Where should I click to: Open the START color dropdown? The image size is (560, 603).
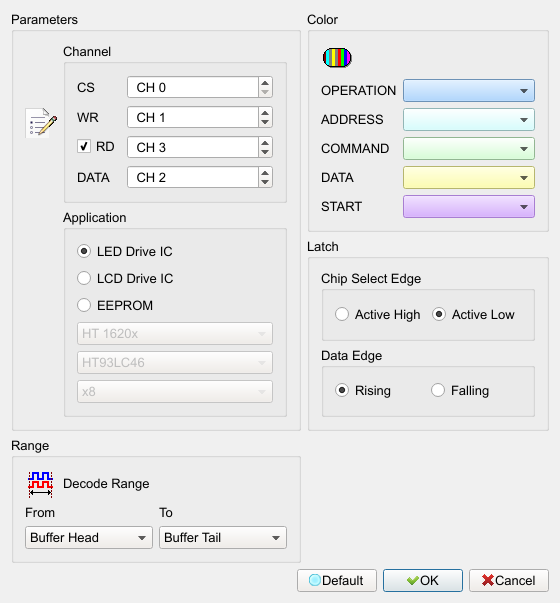pos(469,207)
